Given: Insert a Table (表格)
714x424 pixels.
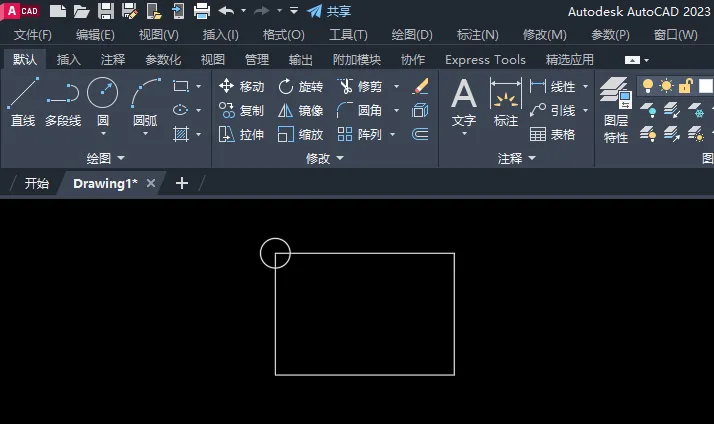Looking at the screenshot, I should (x=553, y=134).
